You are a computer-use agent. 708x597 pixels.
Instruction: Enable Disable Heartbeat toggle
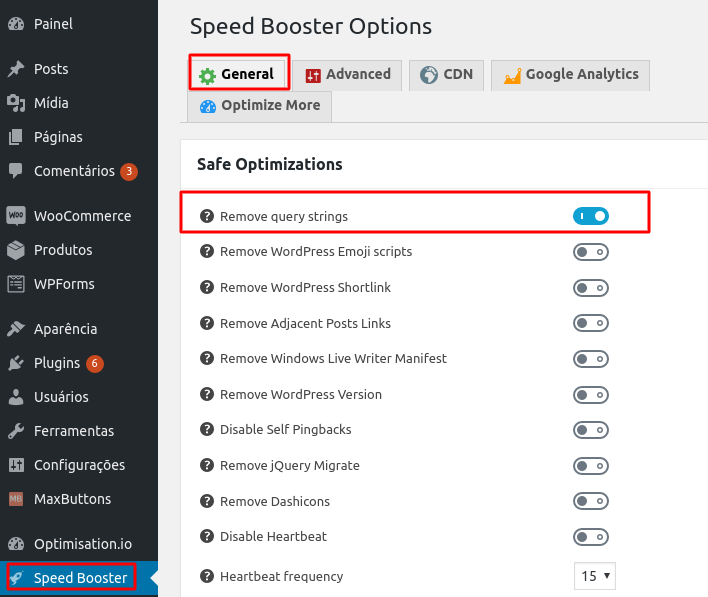coord(591,537)
